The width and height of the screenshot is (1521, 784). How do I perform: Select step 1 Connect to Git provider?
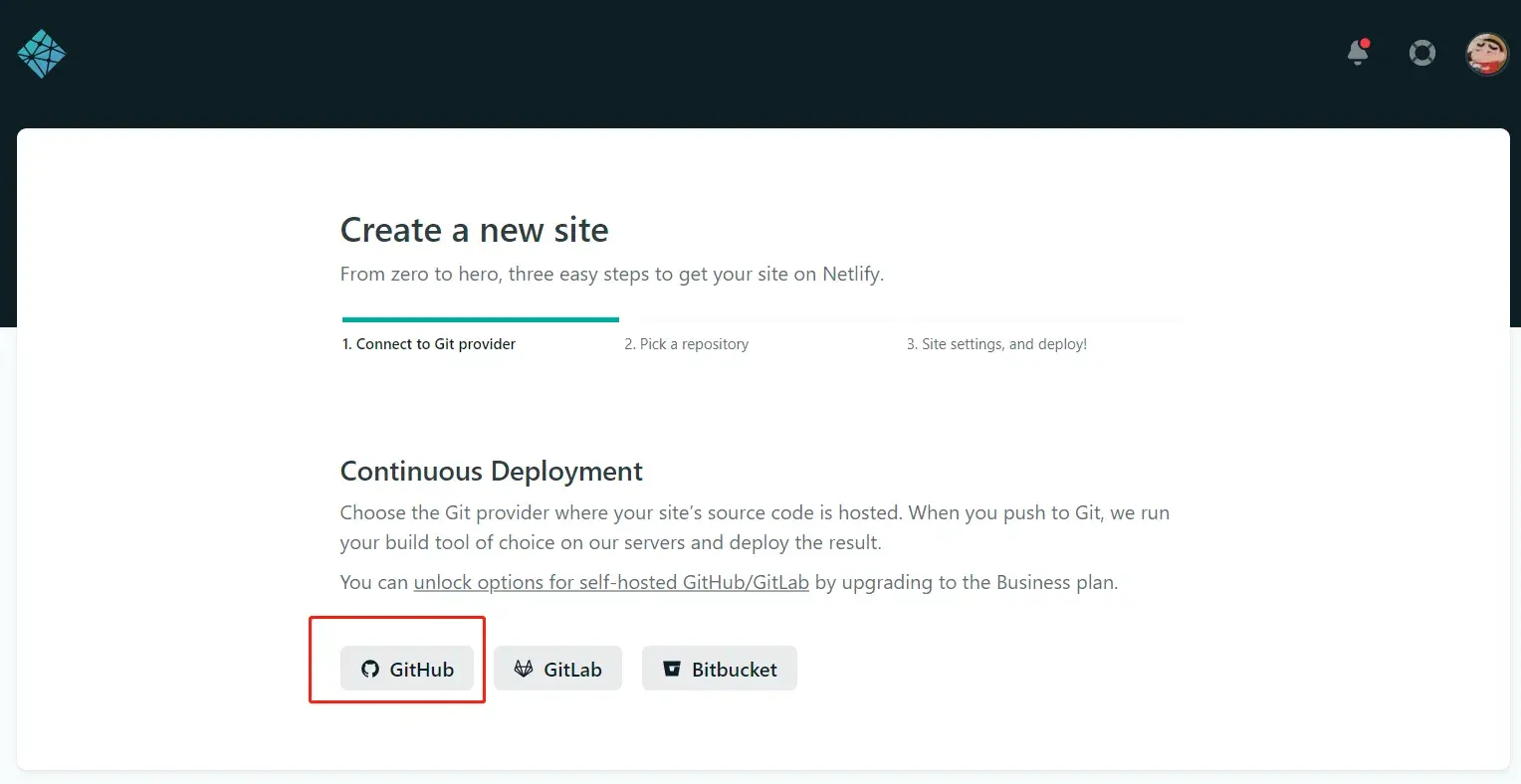pos(429,344)
